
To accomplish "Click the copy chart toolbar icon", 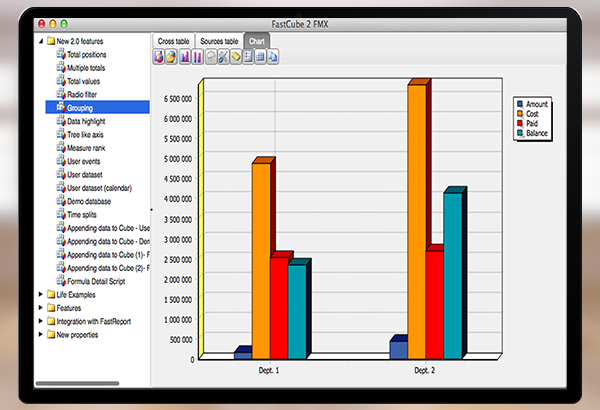I will click(273, 57).
